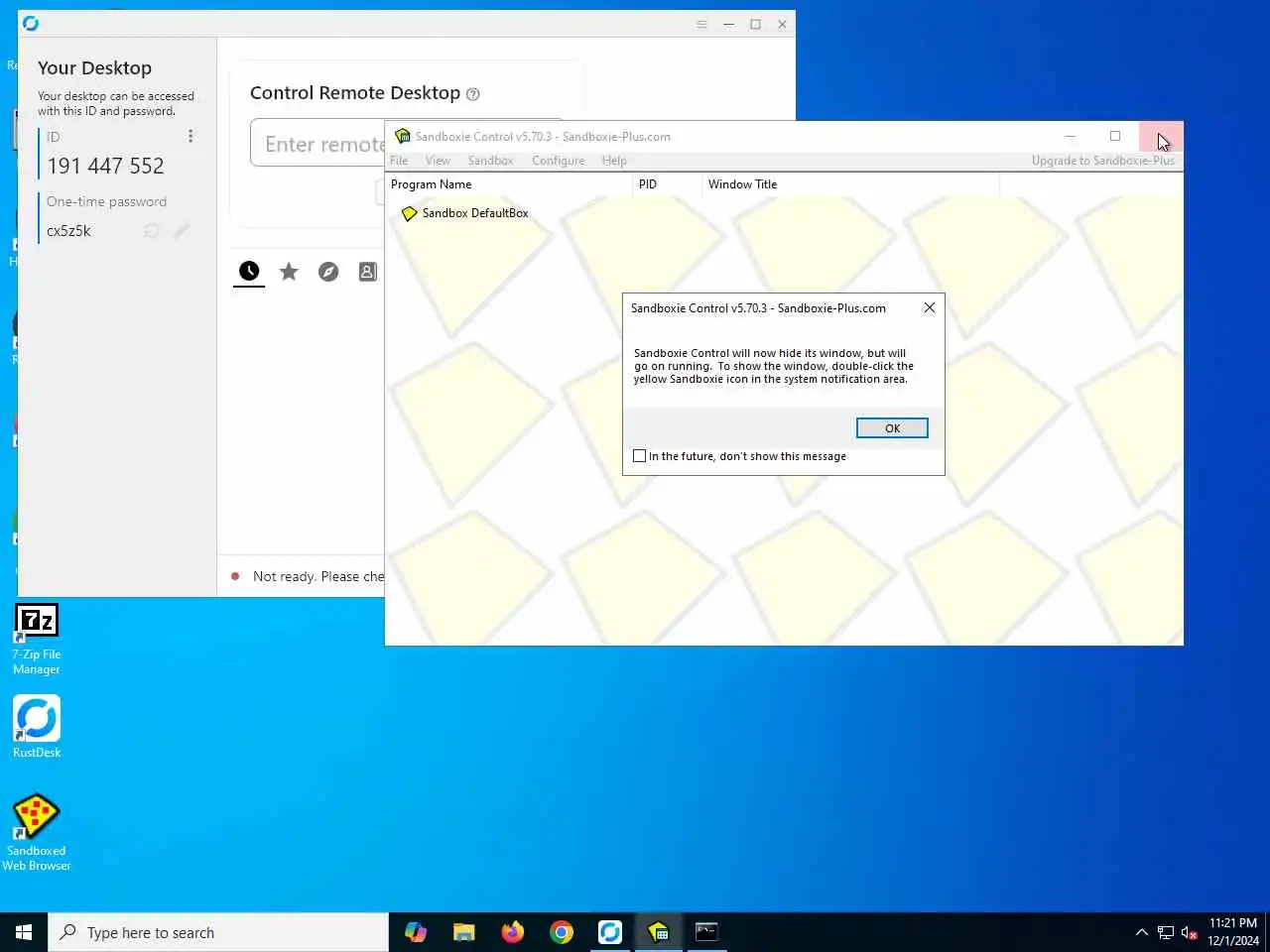Open help icon next to Control Remote Desktop
1270x952 pixels.
point(473,94)
